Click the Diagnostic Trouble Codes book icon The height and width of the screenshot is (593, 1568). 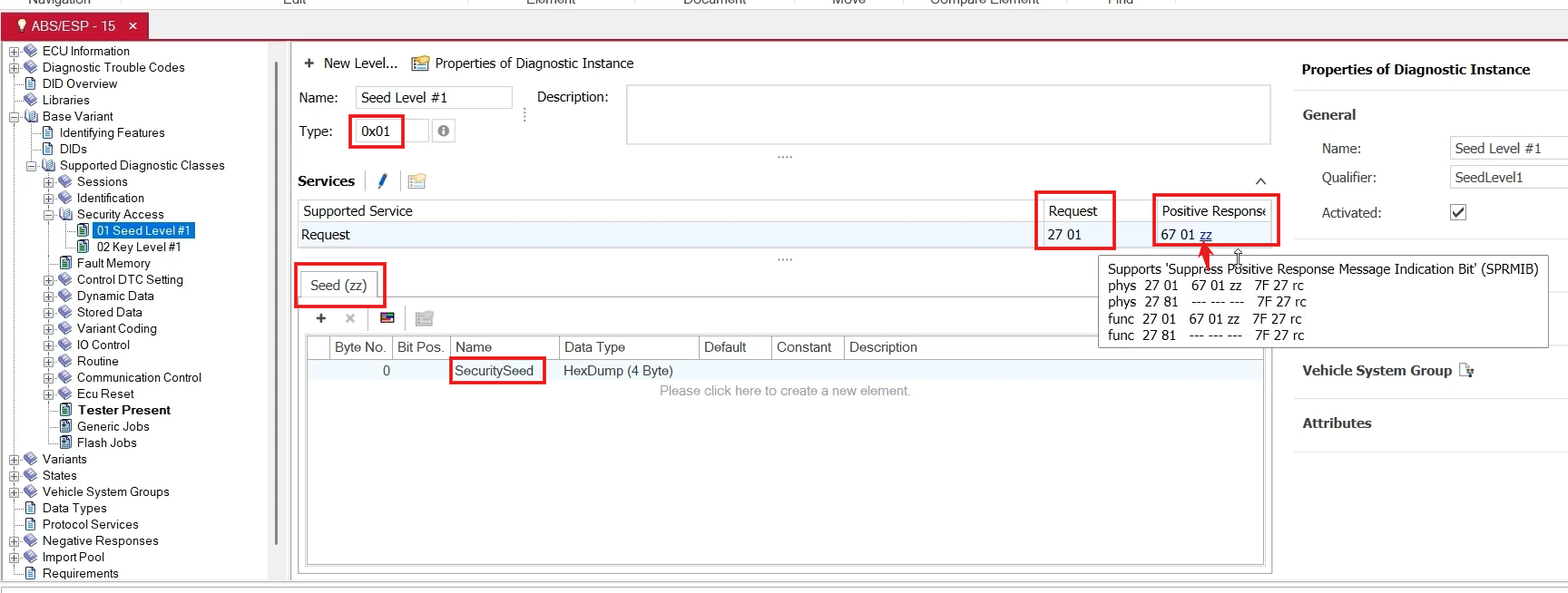[31, 67]
